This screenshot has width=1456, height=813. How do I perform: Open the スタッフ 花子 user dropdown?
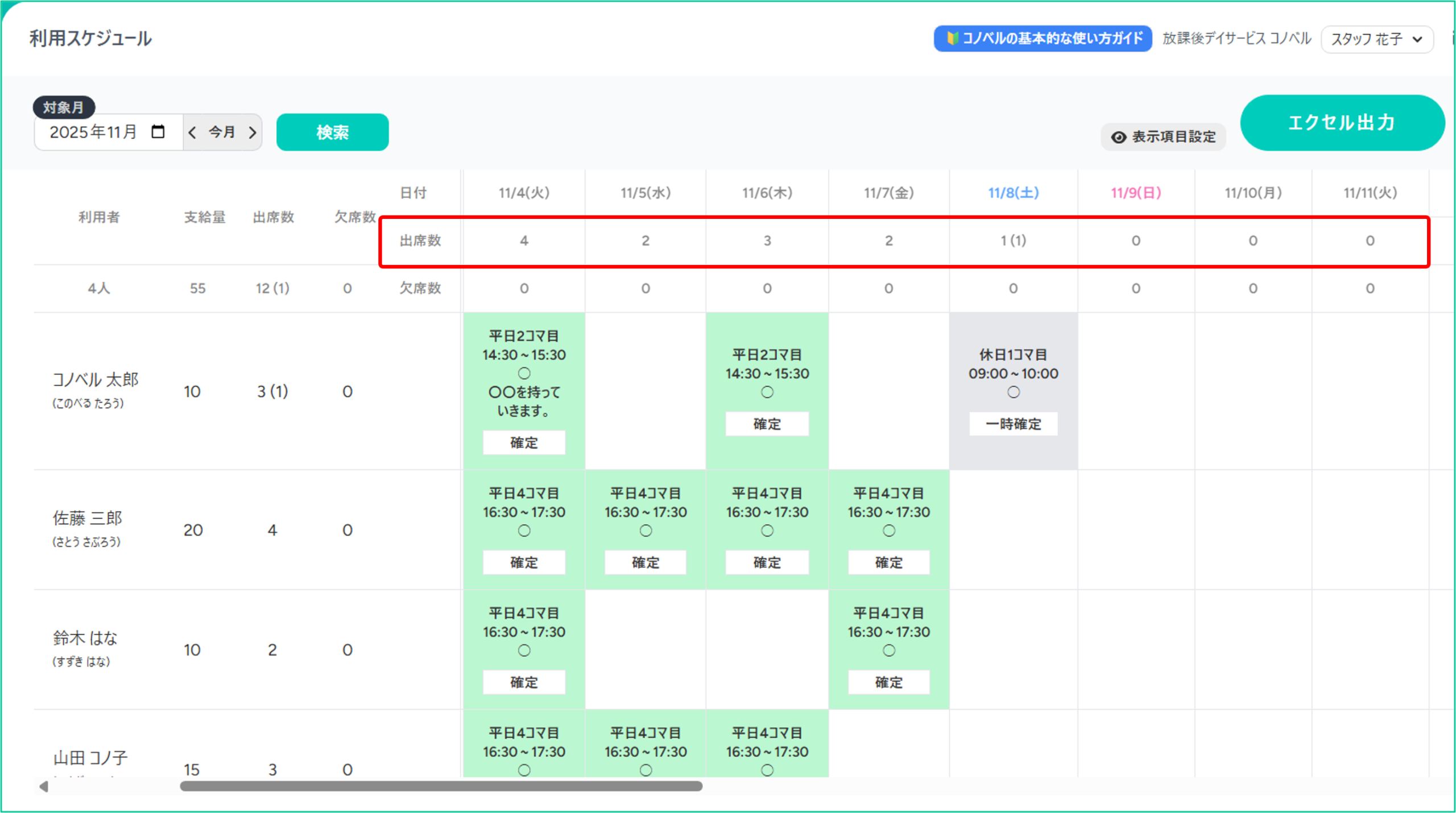(x=1376, y=39)
